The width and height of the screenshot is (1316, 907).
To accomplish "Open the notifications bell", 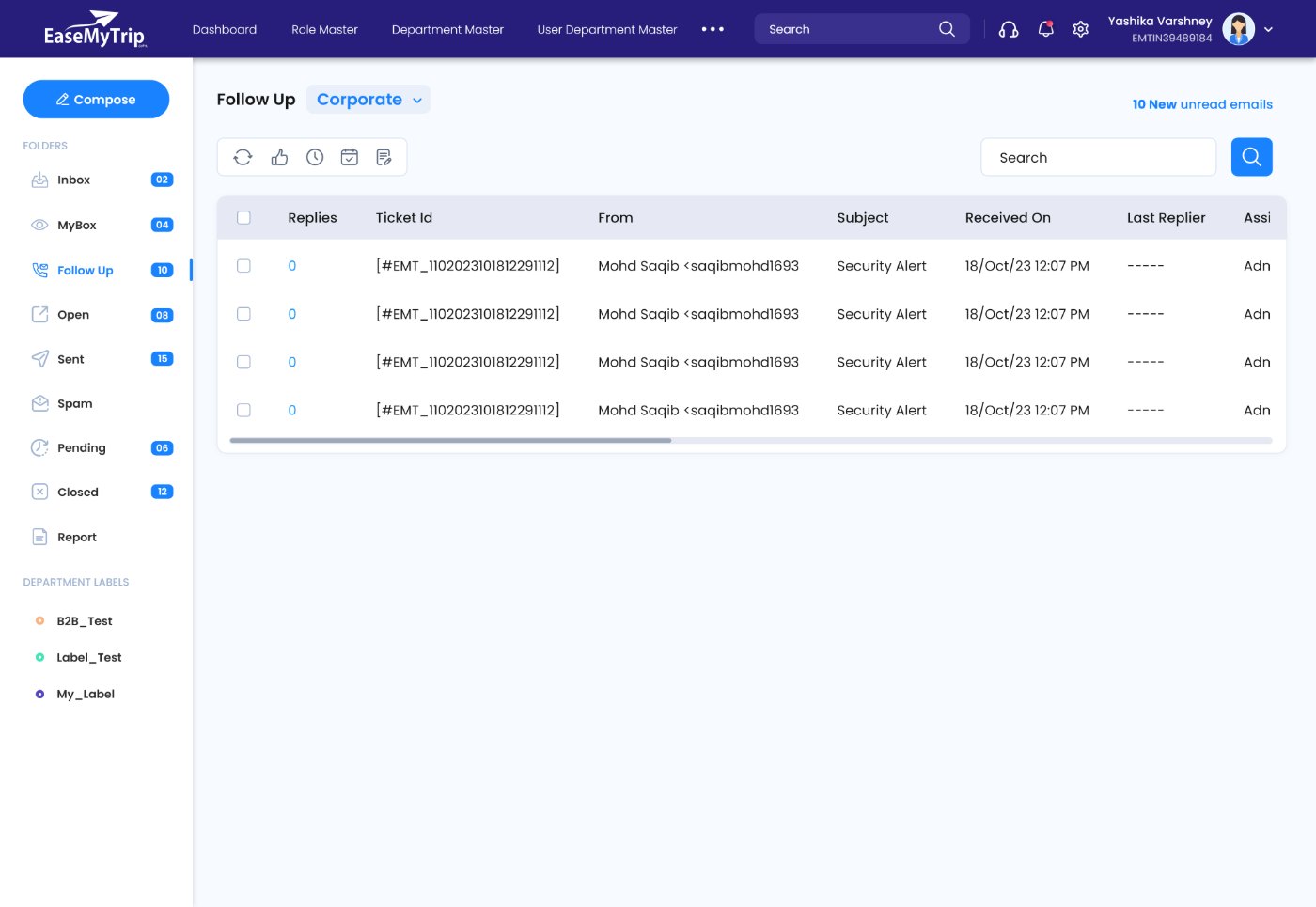I will [x=1045, y=29].
